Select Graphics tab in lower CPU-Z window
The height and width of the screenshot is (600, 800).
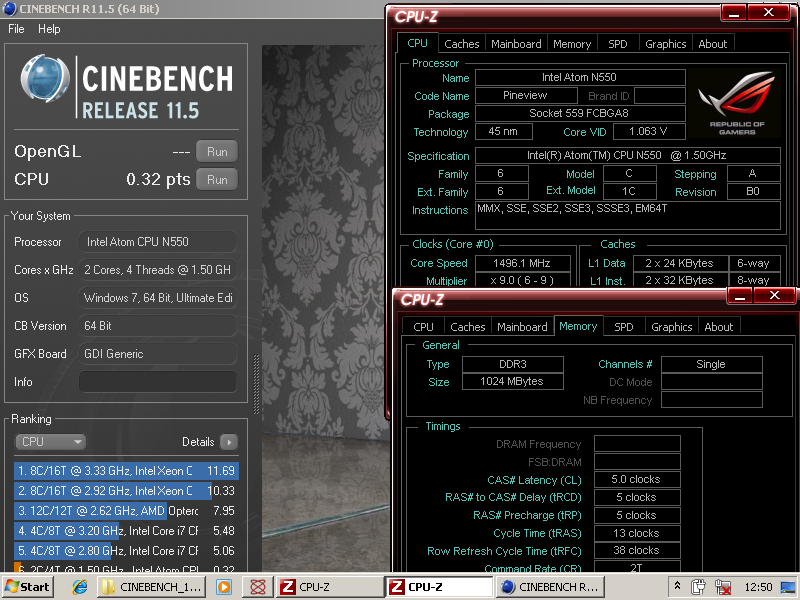[x=671, y=327]
